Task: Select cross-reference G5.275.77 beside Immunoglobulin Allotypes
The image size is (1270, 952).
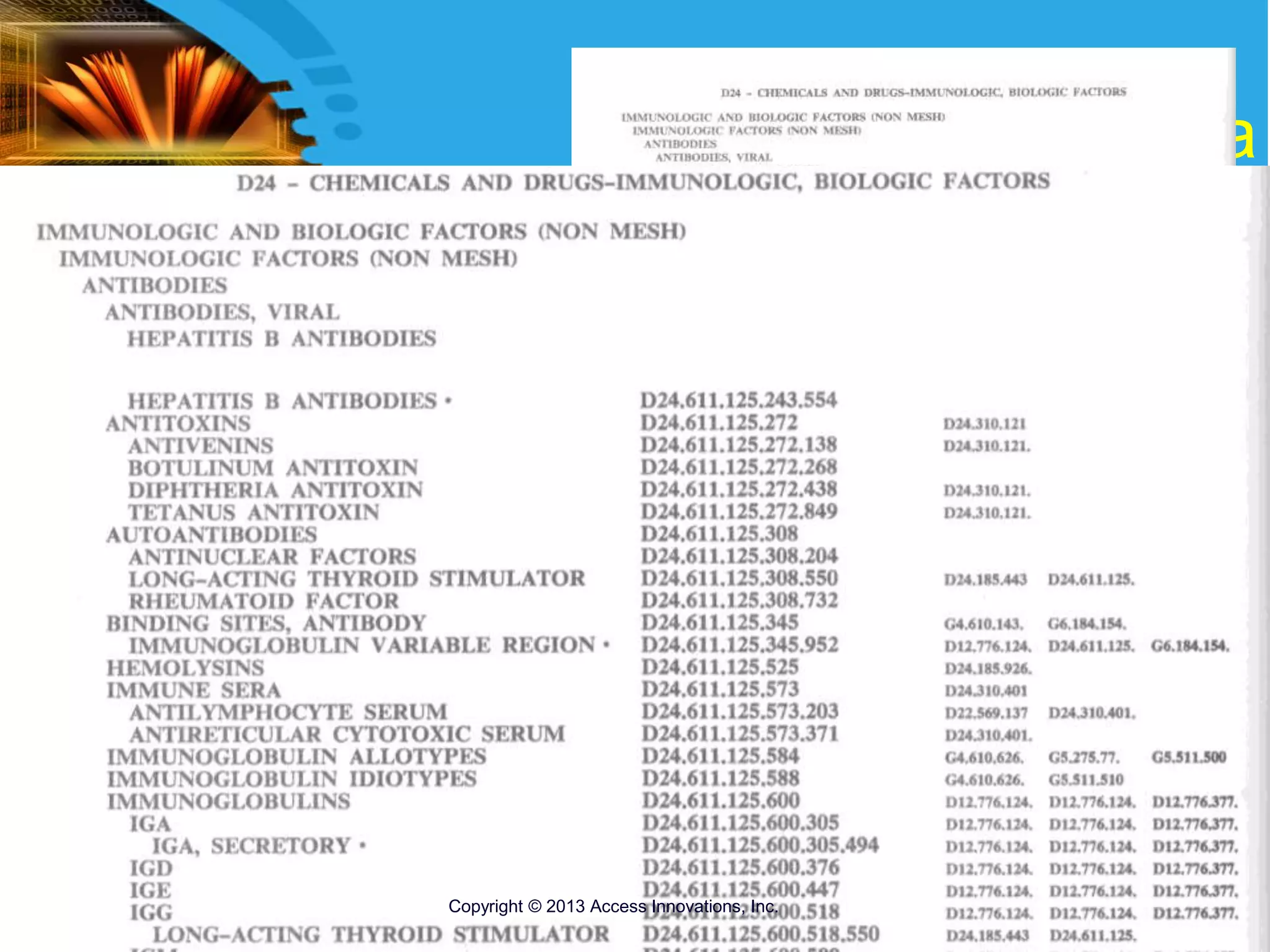Action: (1084, 758)
